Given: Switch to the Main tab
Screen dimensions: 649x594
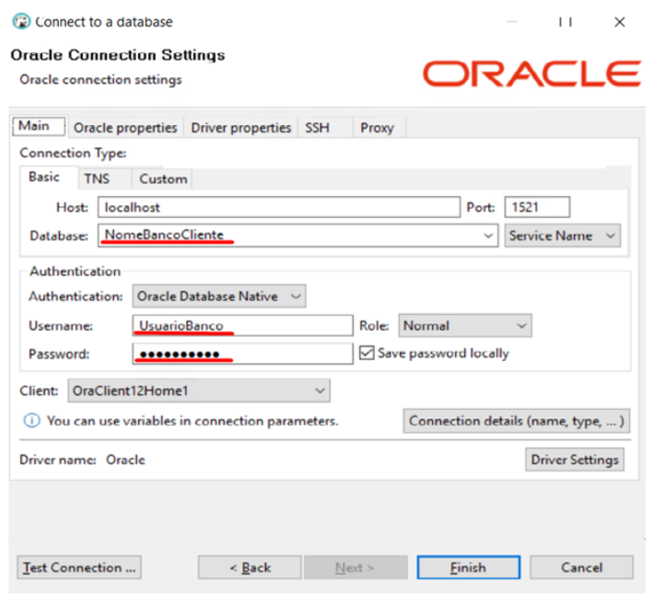Looking at the screenshot, I should [38, 126].
